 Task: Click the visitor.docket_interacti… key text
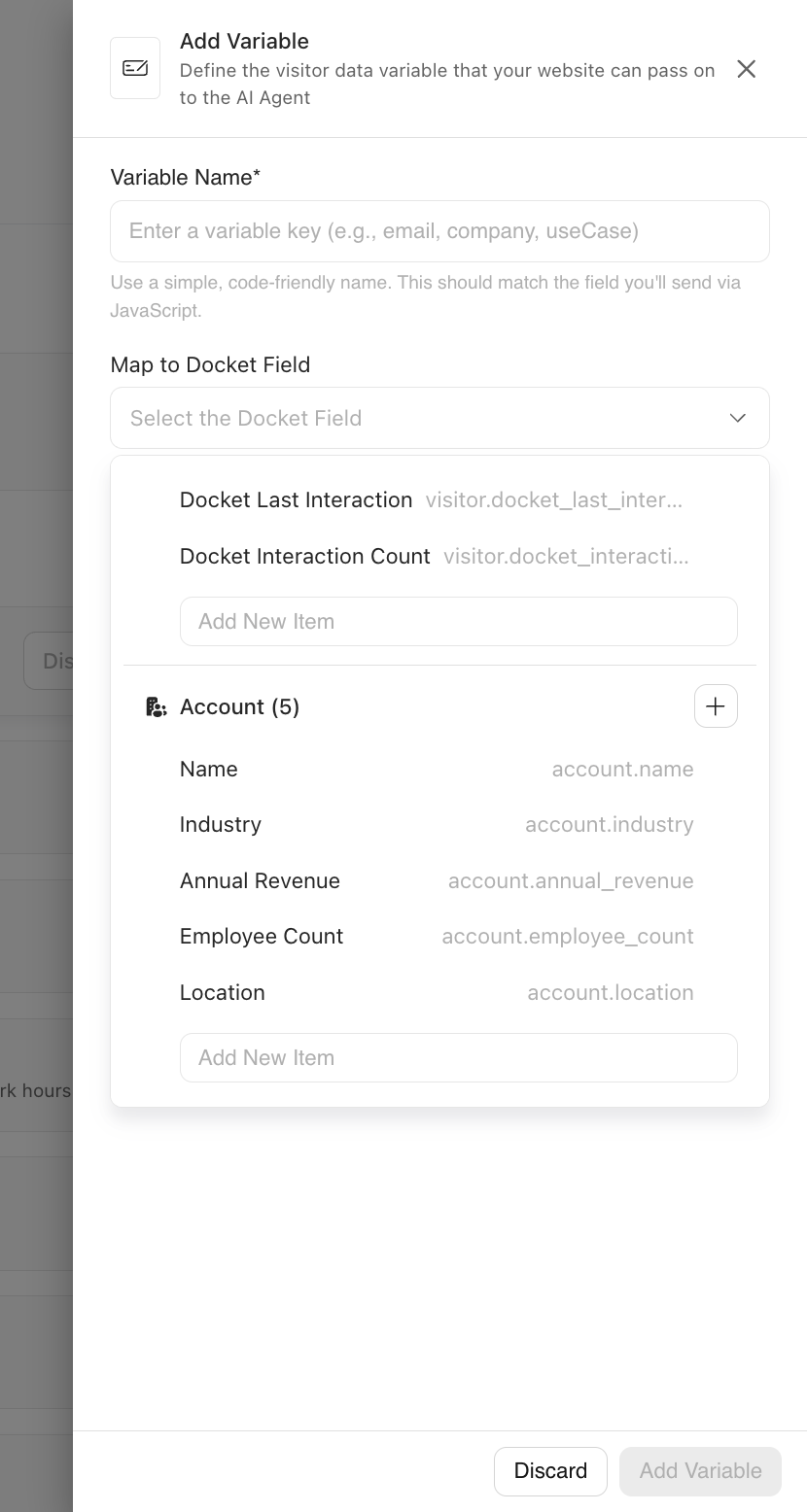(x=566, y=557)
